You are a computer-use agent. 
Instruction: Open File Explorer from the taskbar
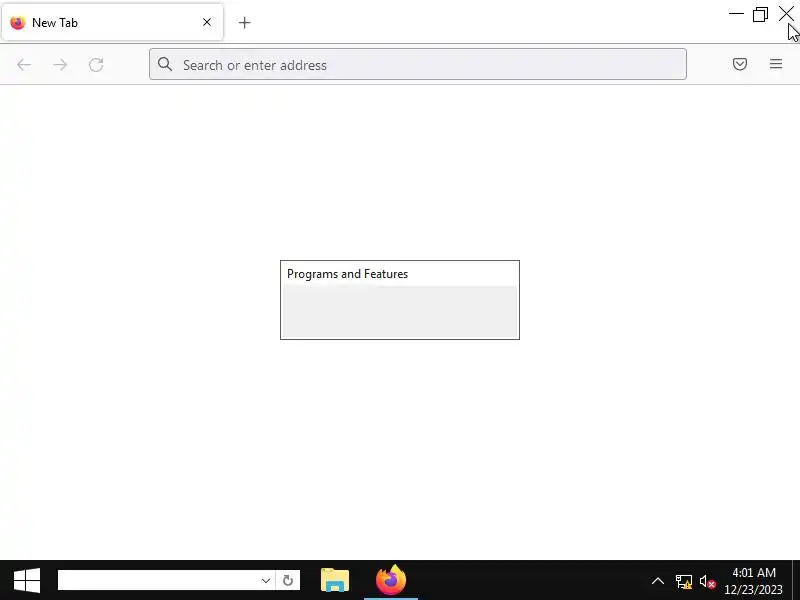[335, 581]
